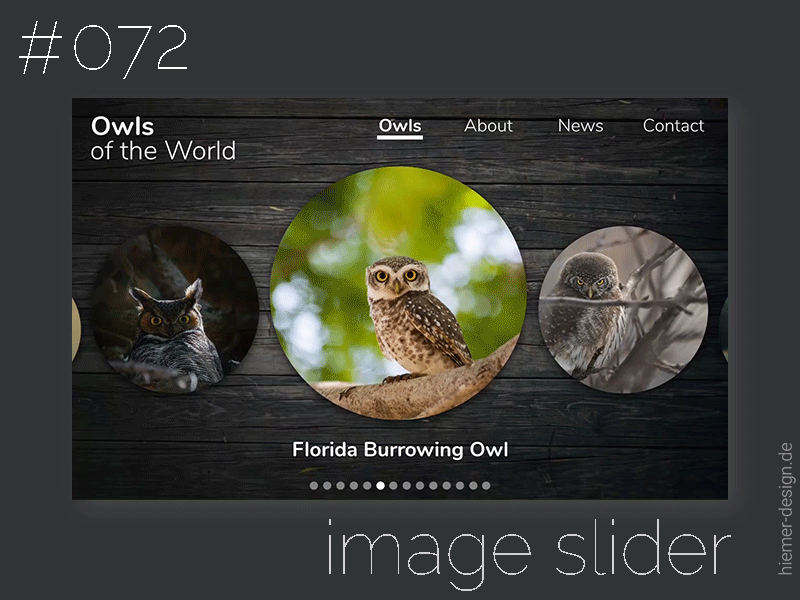Image resolution: width=800 pixels, height=600 pixels.
Task: Select the first slider dot
Action: [x=315, y=486]
